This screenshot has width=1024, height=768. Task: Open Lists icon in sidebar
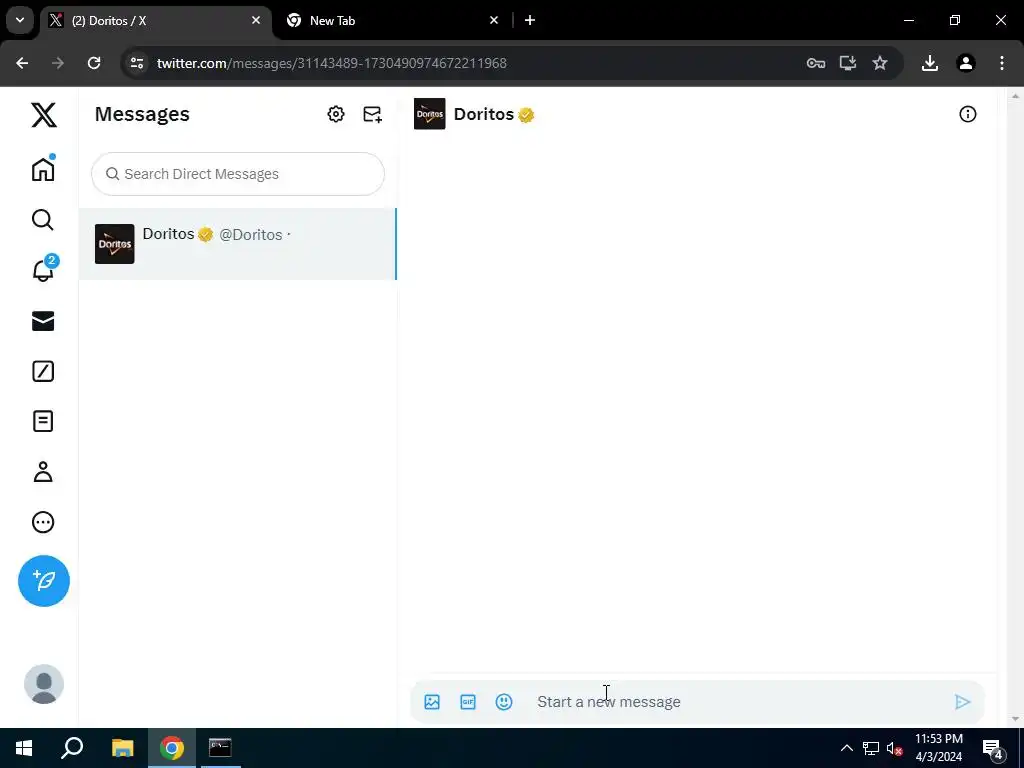[x=43, y=421]
